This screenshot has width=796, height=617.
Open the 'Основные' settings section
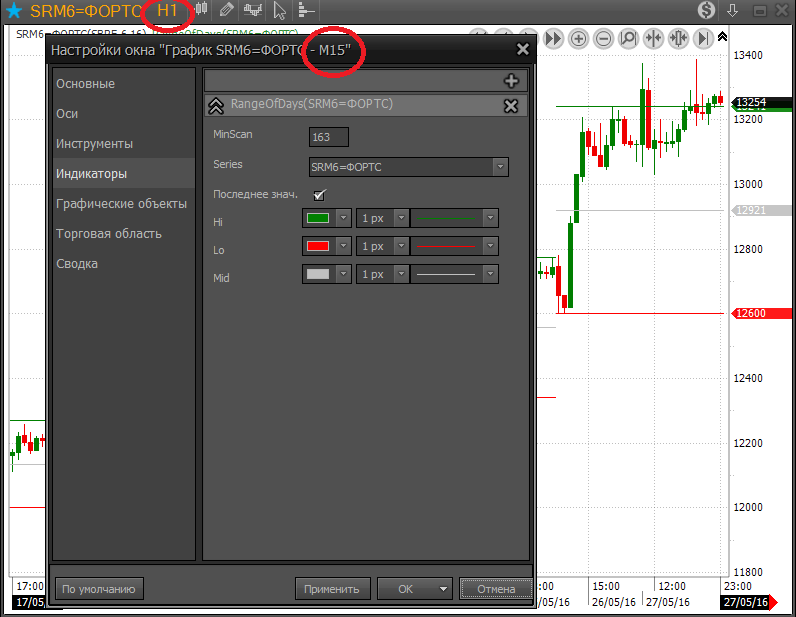(x=85, y=84)
